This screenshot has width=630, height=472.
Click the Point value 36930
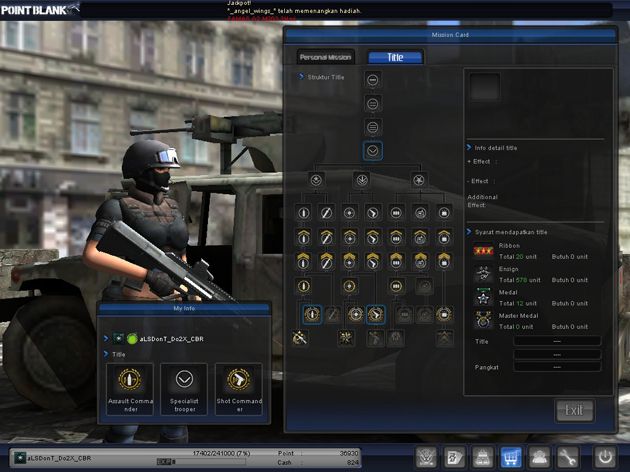[x=348, y=453]
